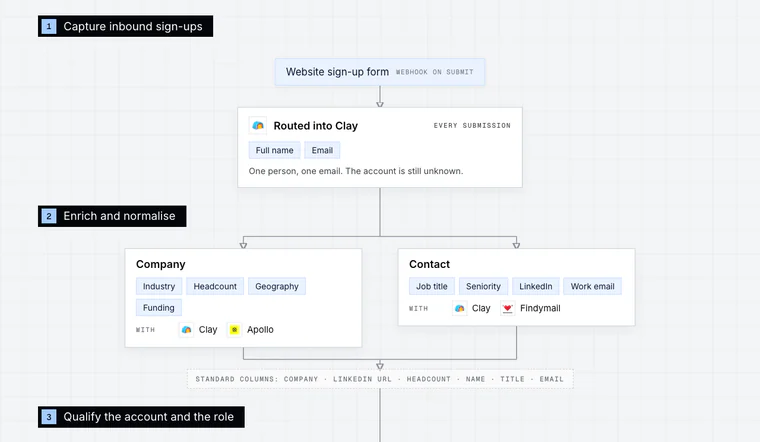This screenshot has height=442, width=760.
Task: Click the Job title tag
Action: tap(432, 286)
